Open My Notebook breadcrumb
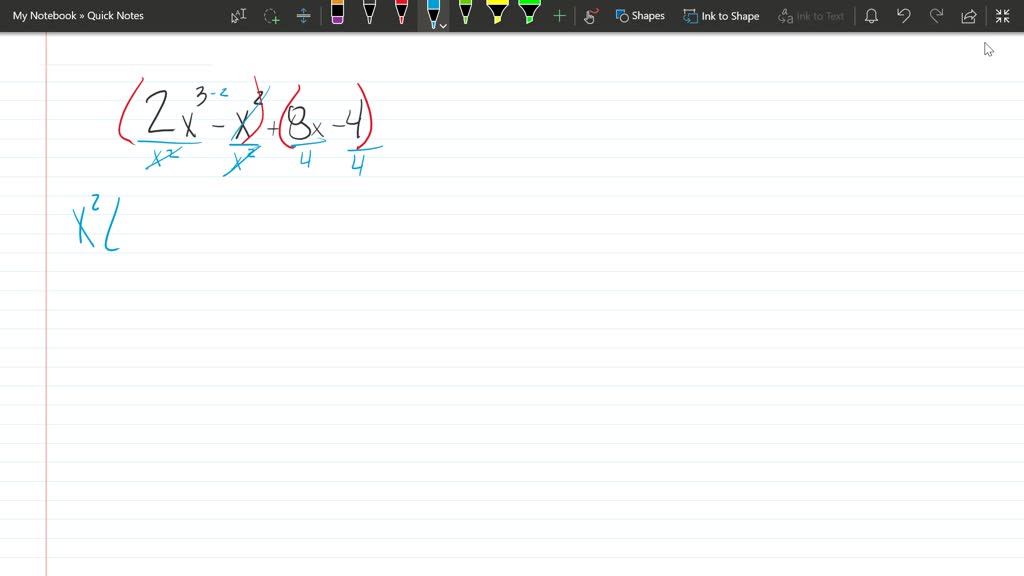This screenshot has height=576, width=1024. (x=43, y=15)
